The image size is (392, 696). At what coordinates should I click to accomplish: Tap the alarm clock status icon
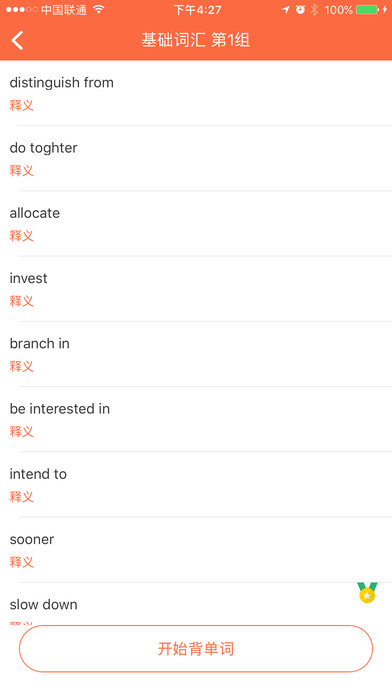click(301, 9)
